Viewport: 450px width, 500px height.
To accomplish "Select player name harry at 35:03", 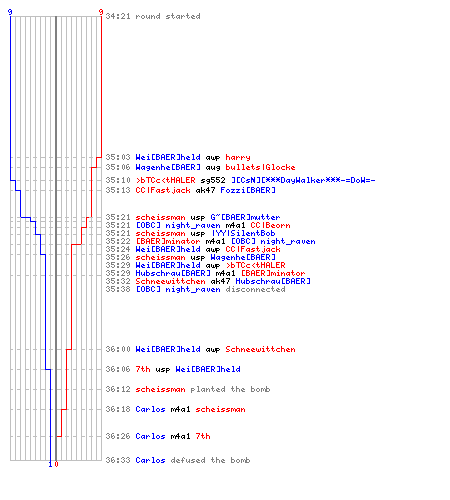I will click(238, 157).
